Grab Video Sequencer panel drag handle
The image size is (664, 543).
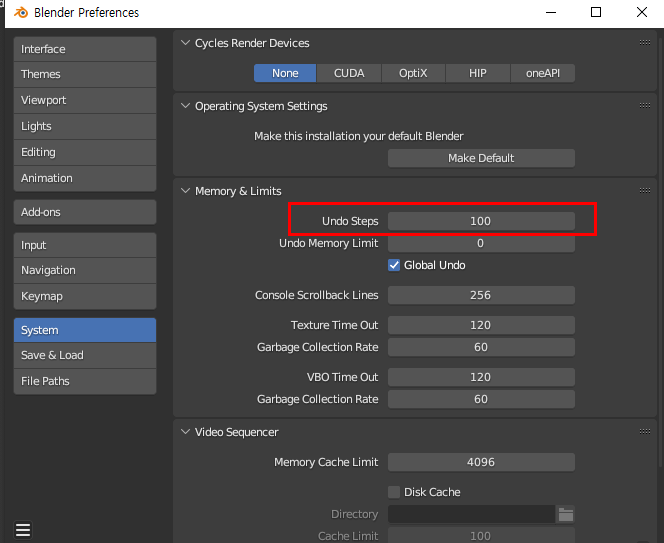645,432
